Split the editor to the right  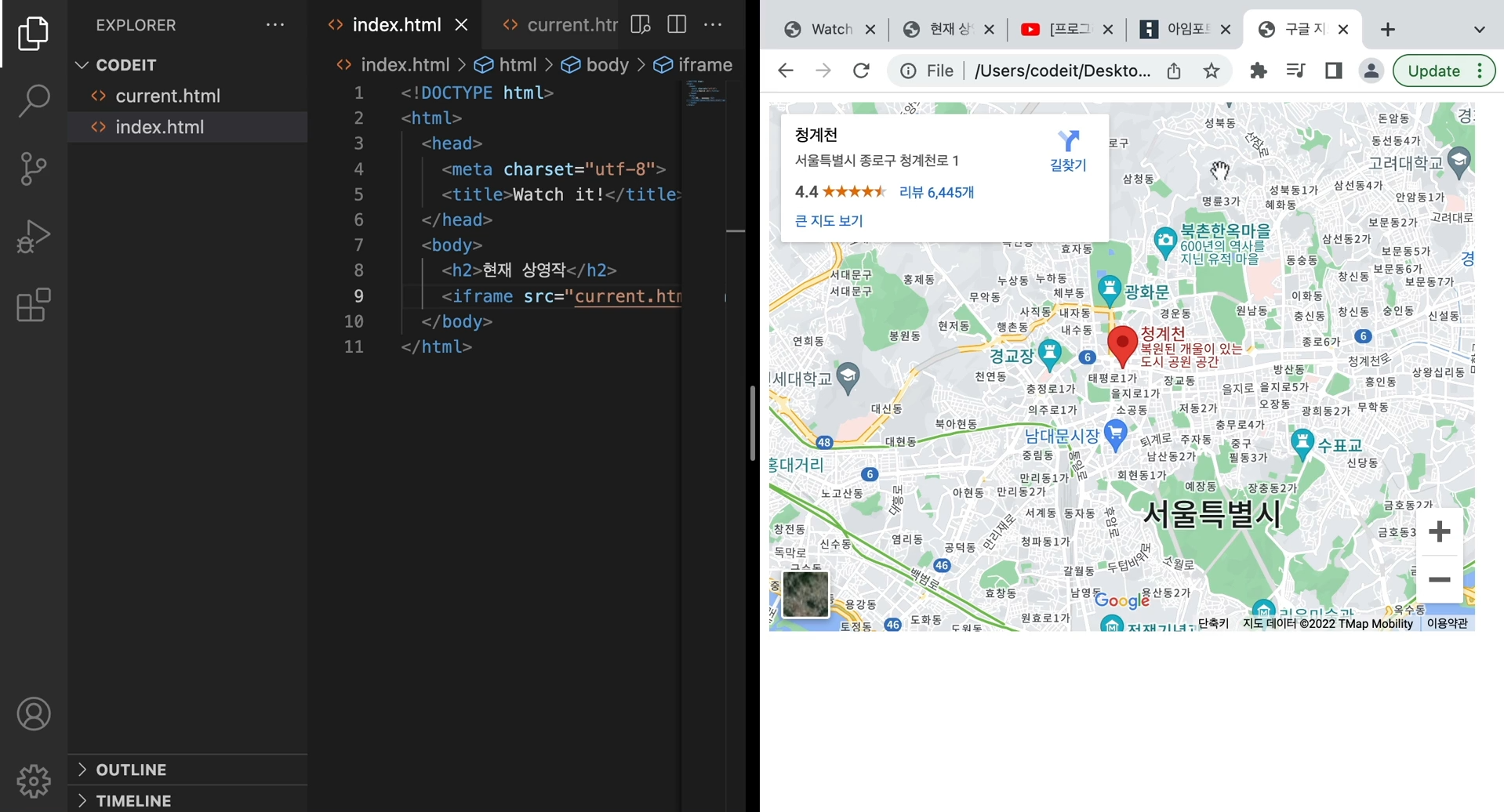coord(677,25)
